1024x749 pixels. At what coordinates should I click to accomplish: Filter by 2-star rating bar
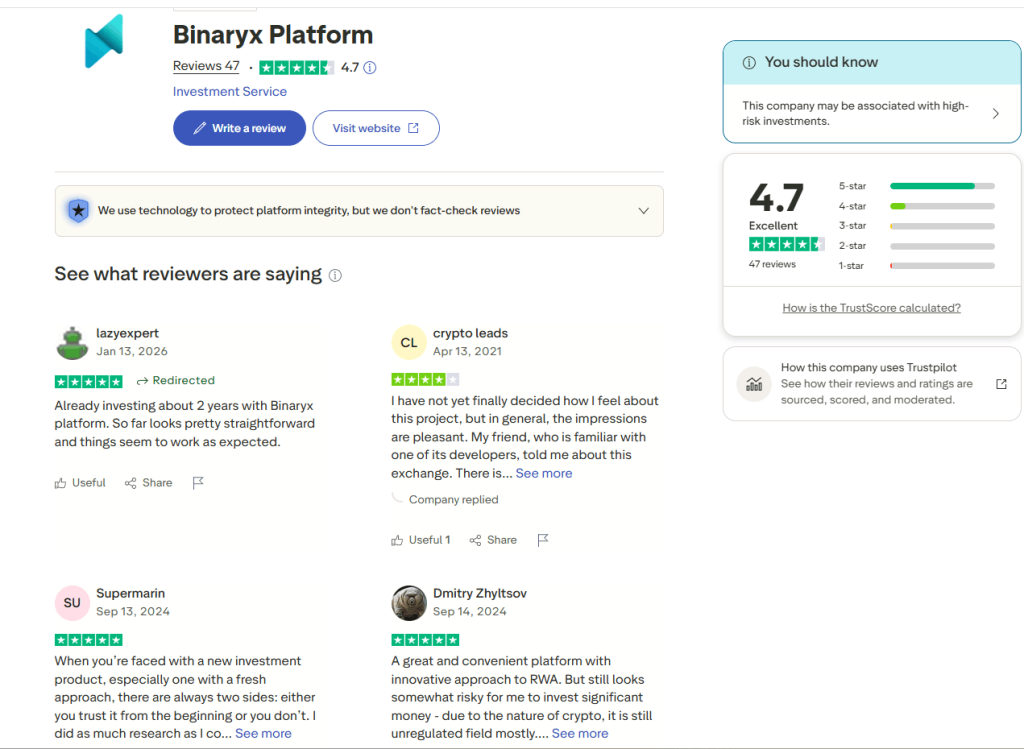[x=917, y=246]
